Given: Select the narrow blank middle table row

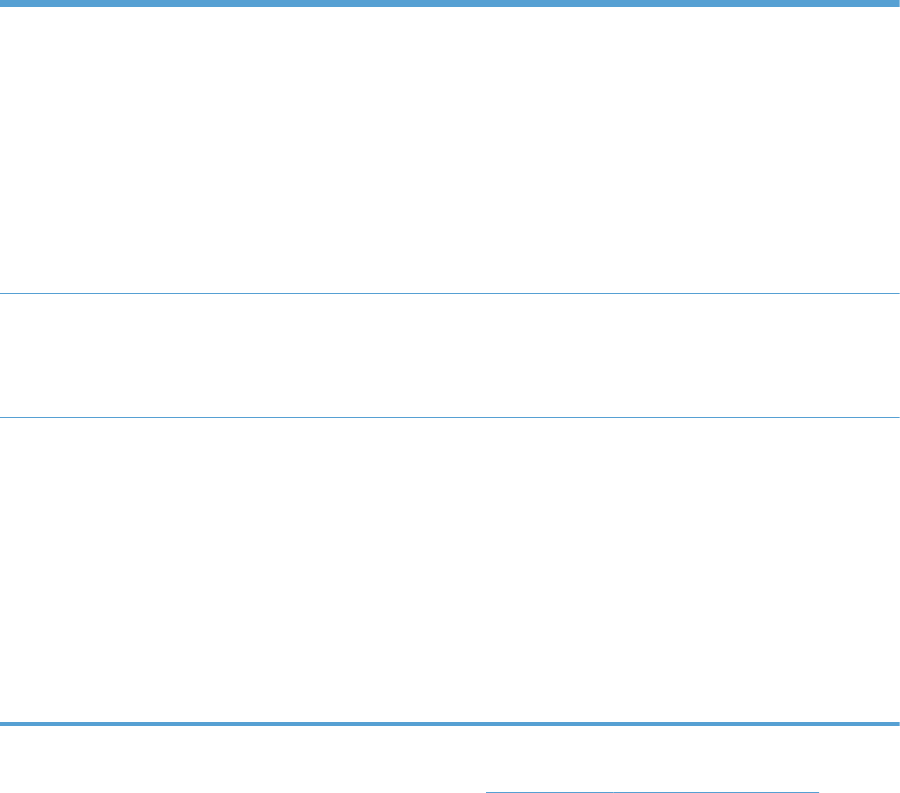Looking at the screenshot, I should coord(450,355).
